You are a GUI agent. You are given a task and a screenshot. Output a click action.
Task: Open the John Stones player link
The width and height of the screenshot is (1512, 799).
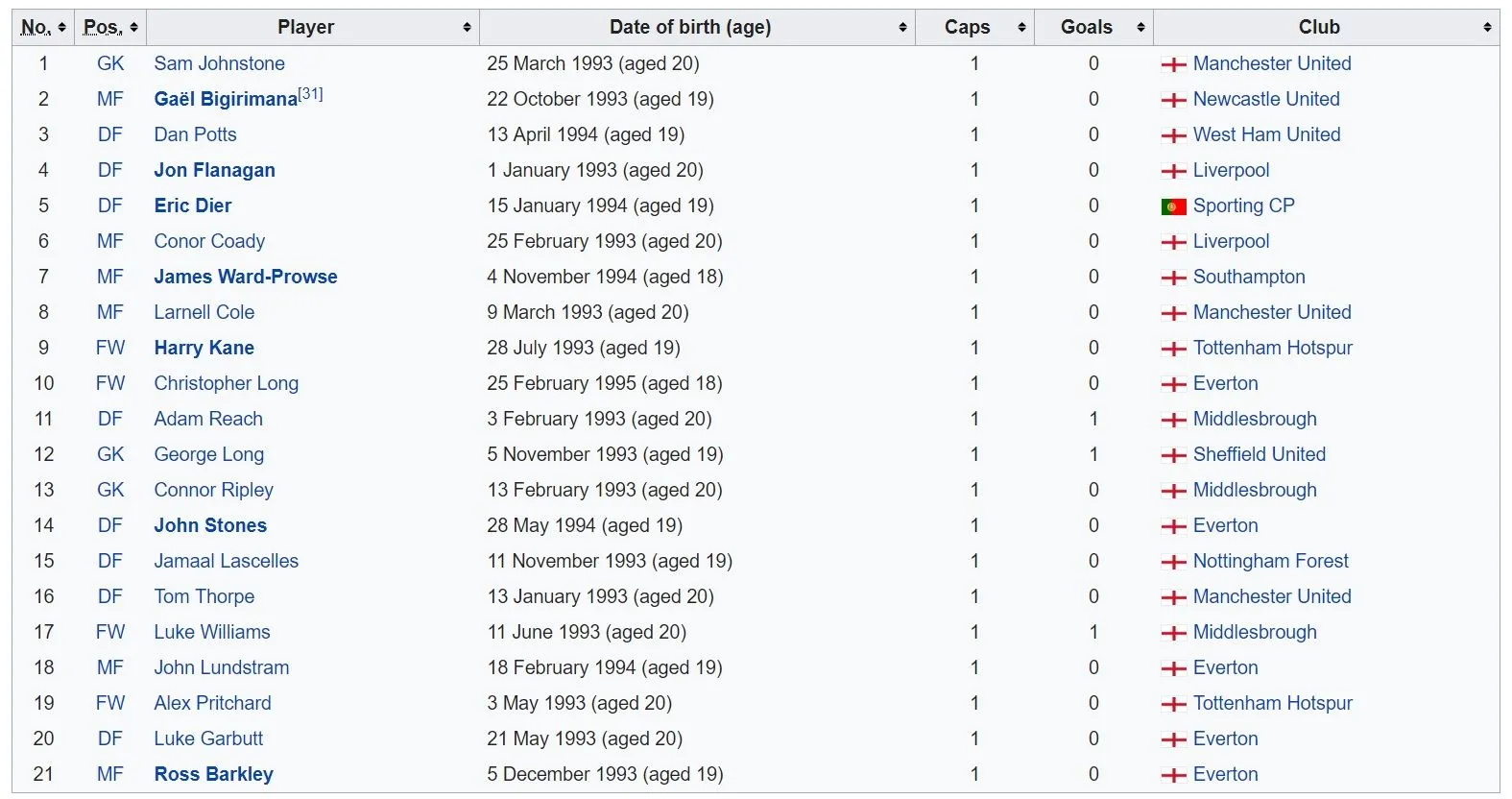coord(210,525)
